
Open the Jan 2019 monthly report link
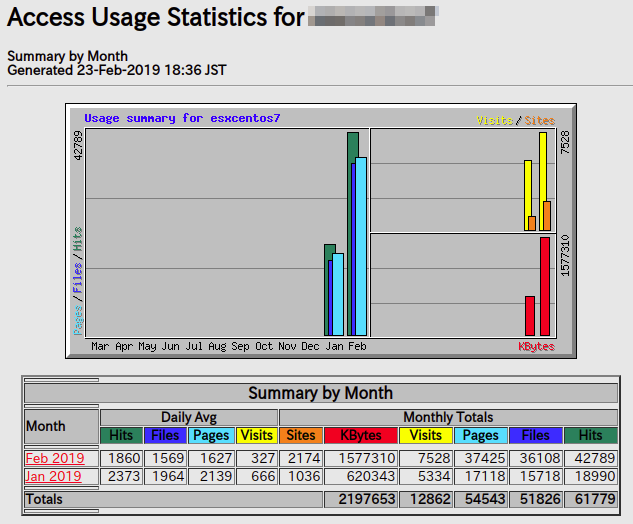(54, 477)
